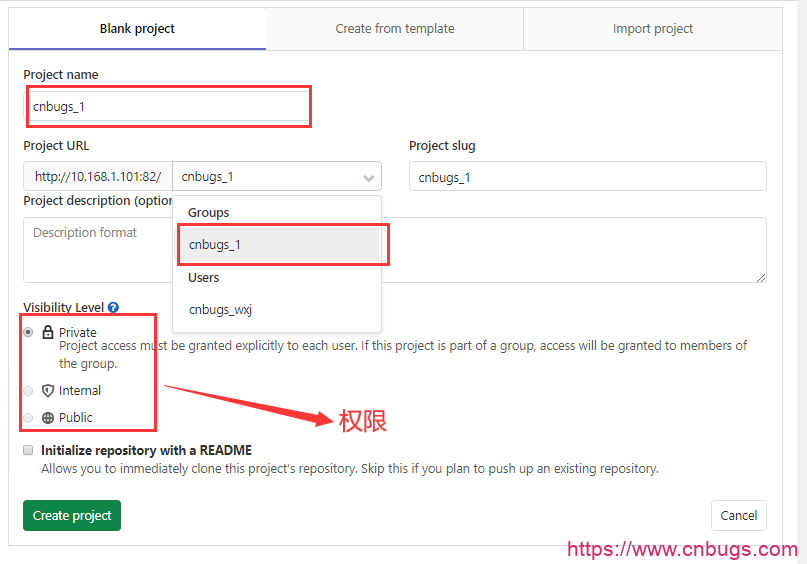The height and width of the screenshot is (564, 807).
Task: Open the Create from template tab
Action: click(x=394, y=29)
